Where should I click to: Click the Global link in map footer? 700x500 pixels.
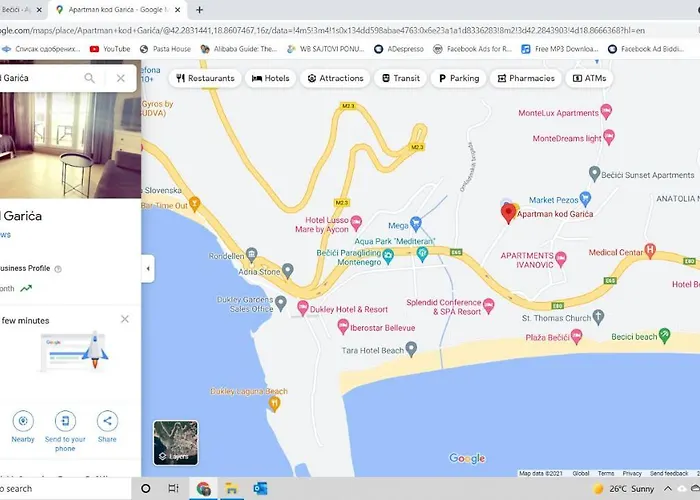[x=581, y=473]
